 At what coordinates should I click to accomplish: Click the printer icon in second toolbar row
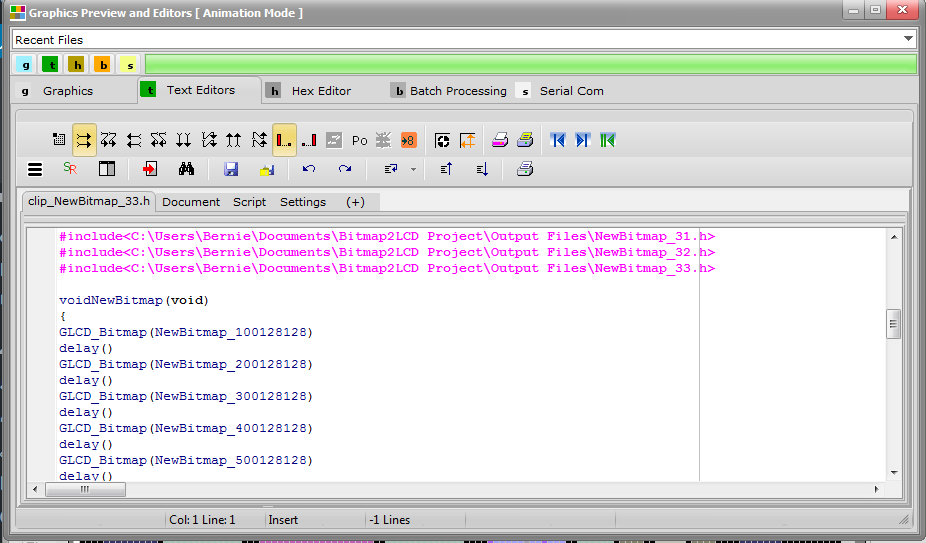click(524, 169)
